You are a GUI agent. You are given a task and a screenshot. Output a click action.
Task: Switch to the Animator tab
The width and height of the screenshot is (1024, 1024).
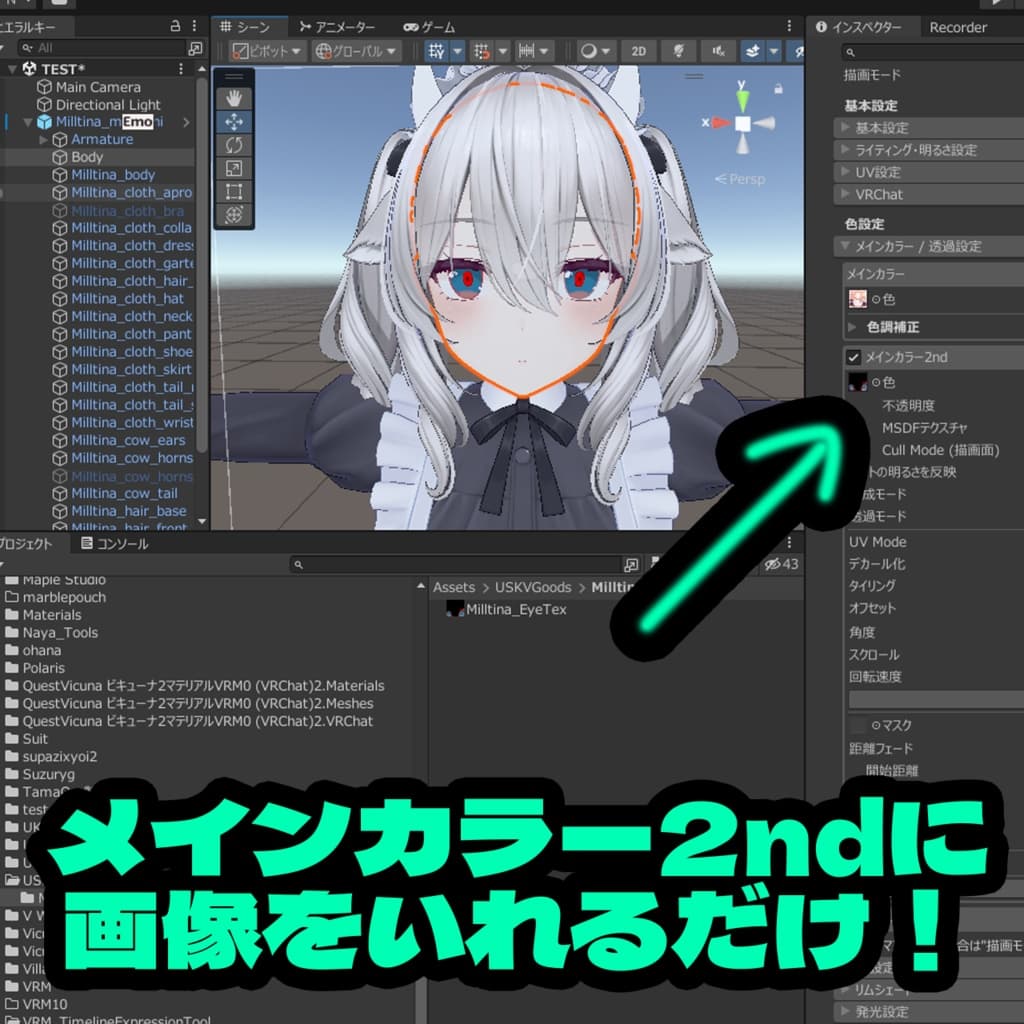point(338,27)
